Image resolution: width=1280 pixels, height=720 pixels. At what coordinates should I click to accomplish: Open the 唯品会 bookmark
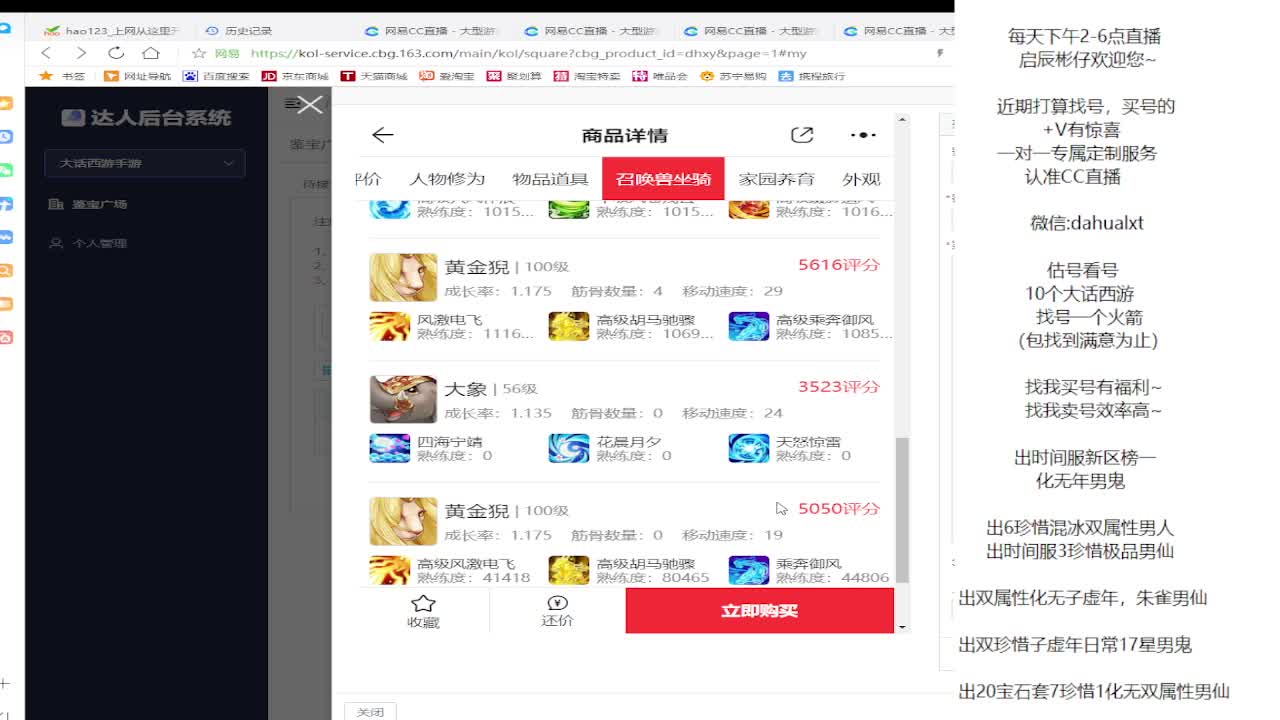click(661, 76)
